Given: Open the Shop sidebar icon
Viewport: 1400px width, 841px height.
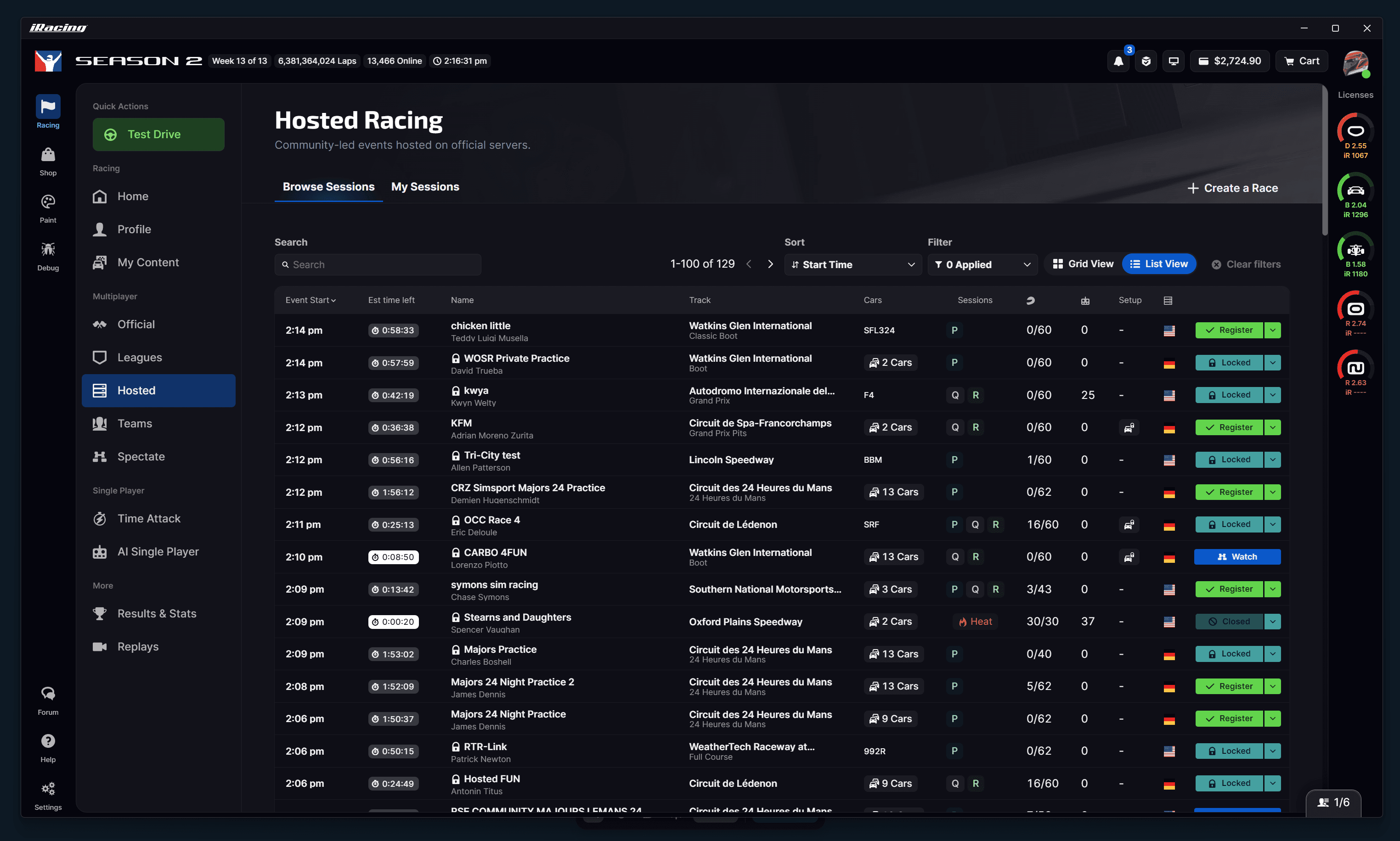Looking at the screenshot, I should [x=48, y=162].
